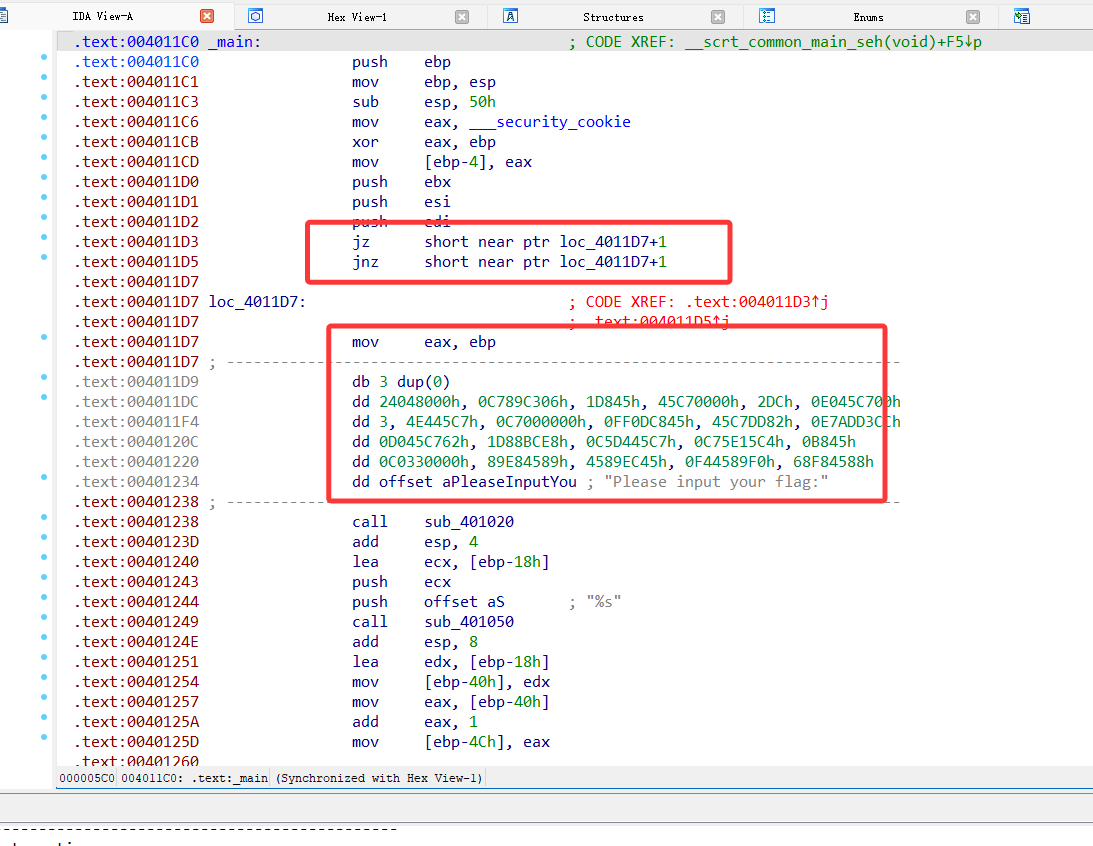Select the 'push ecx' instruction
Image resolution: width=1093 pixels, height=846 pixels.
[x=402, y=582]
